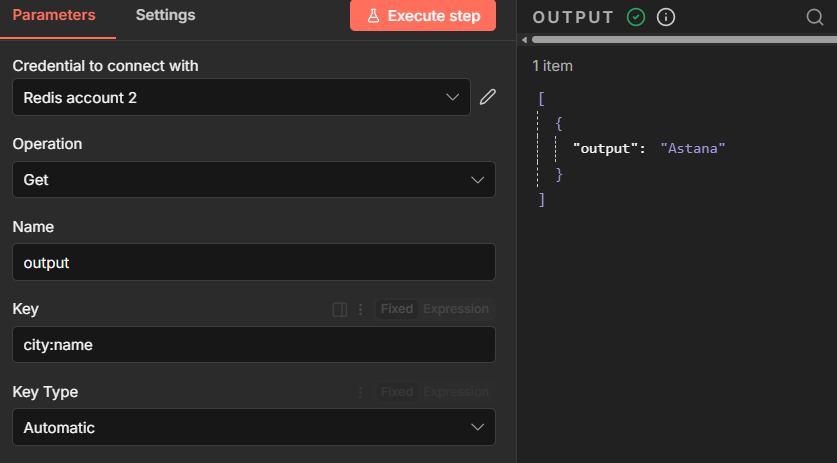Image resolution: width=837 pixels, height=463 pixels.
Task: Click the left scroll arrow in output
Action: point(524,40)
